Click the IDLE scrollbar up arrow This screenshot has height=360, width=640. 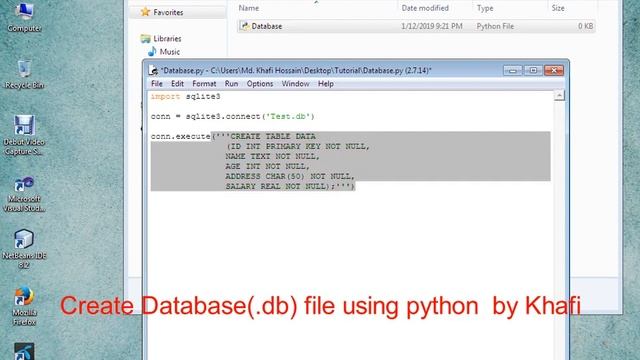[559, 96]
